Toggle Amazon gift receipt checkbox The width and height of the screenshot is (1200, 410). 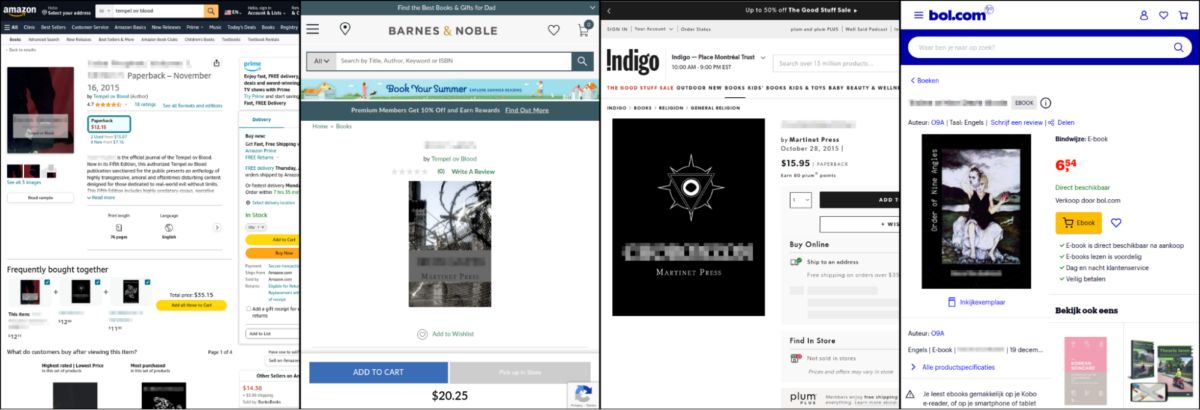(x=248, y=309)
